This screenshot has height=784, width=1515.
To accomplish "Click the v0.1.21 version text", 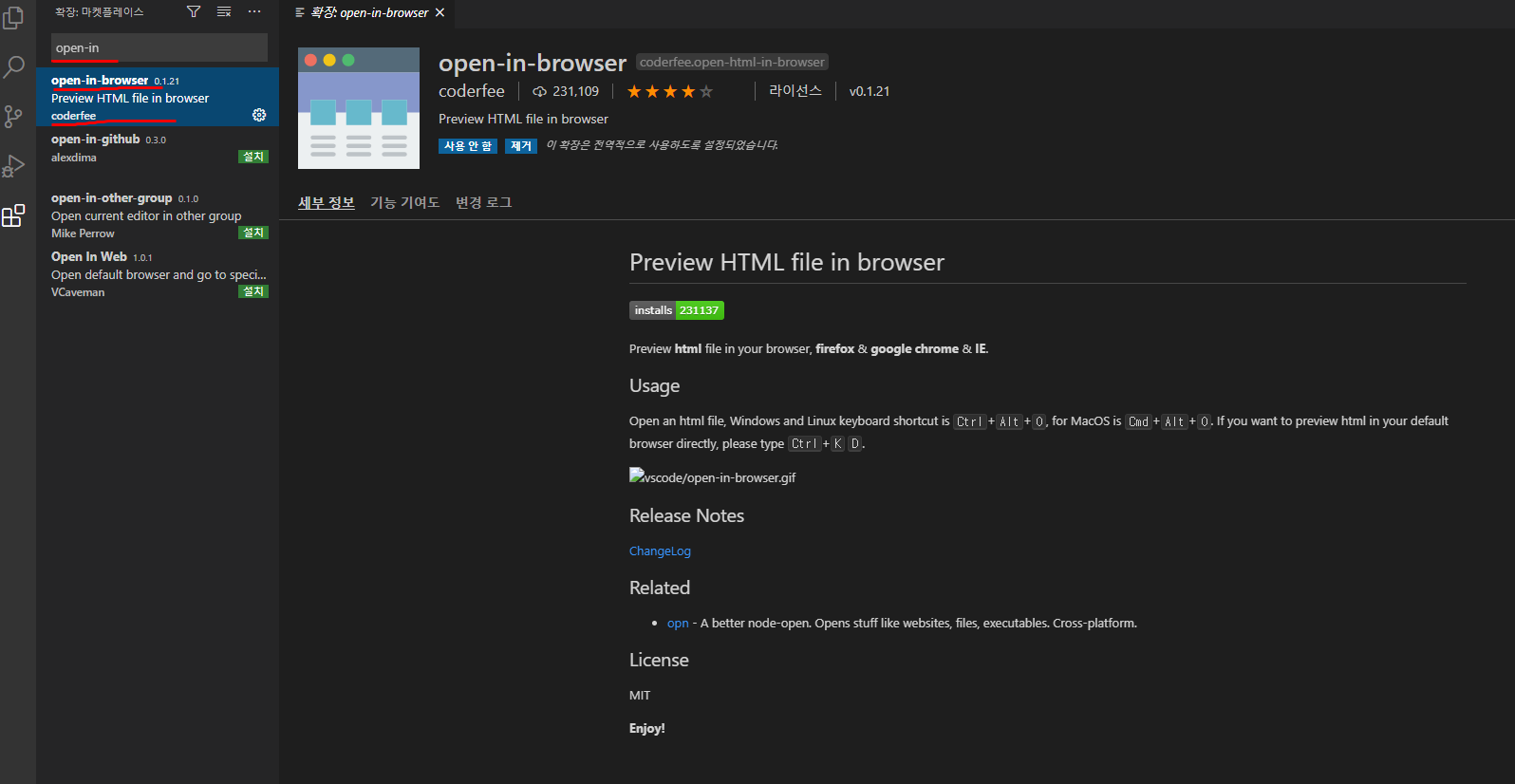I will (x=870, y=91).
